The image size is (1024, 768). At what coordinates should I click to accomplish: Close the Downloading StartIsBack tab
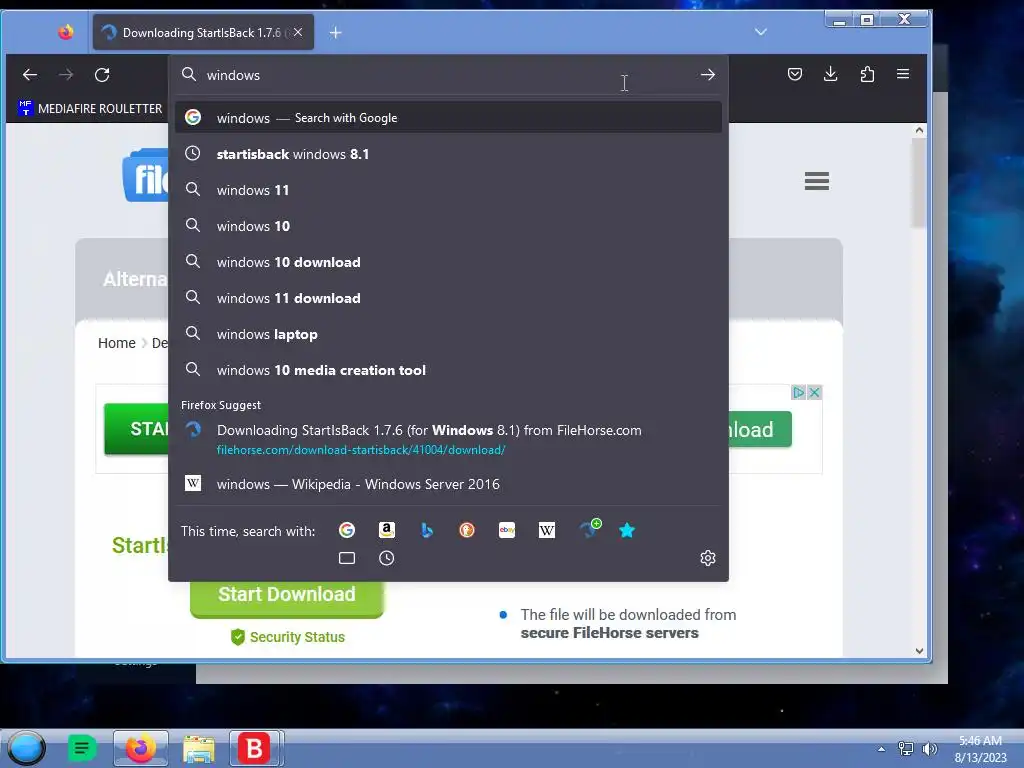tap(298, 32)
